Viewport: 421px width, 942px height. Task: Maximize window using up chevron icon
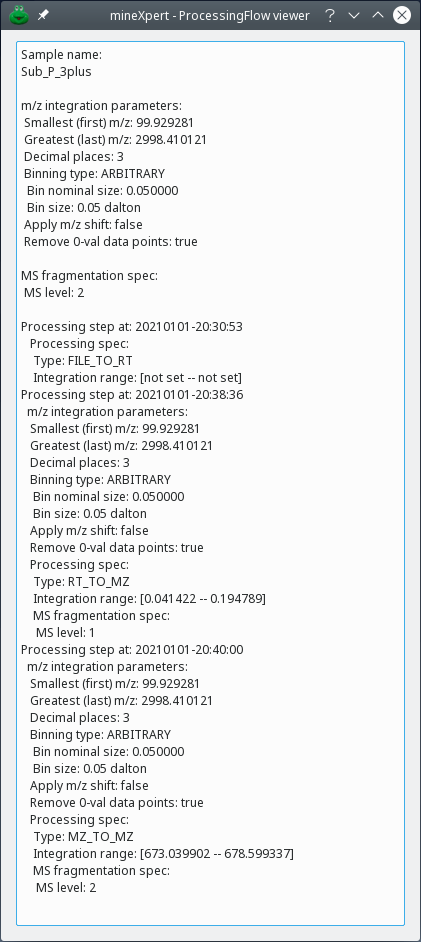(378, 16)
